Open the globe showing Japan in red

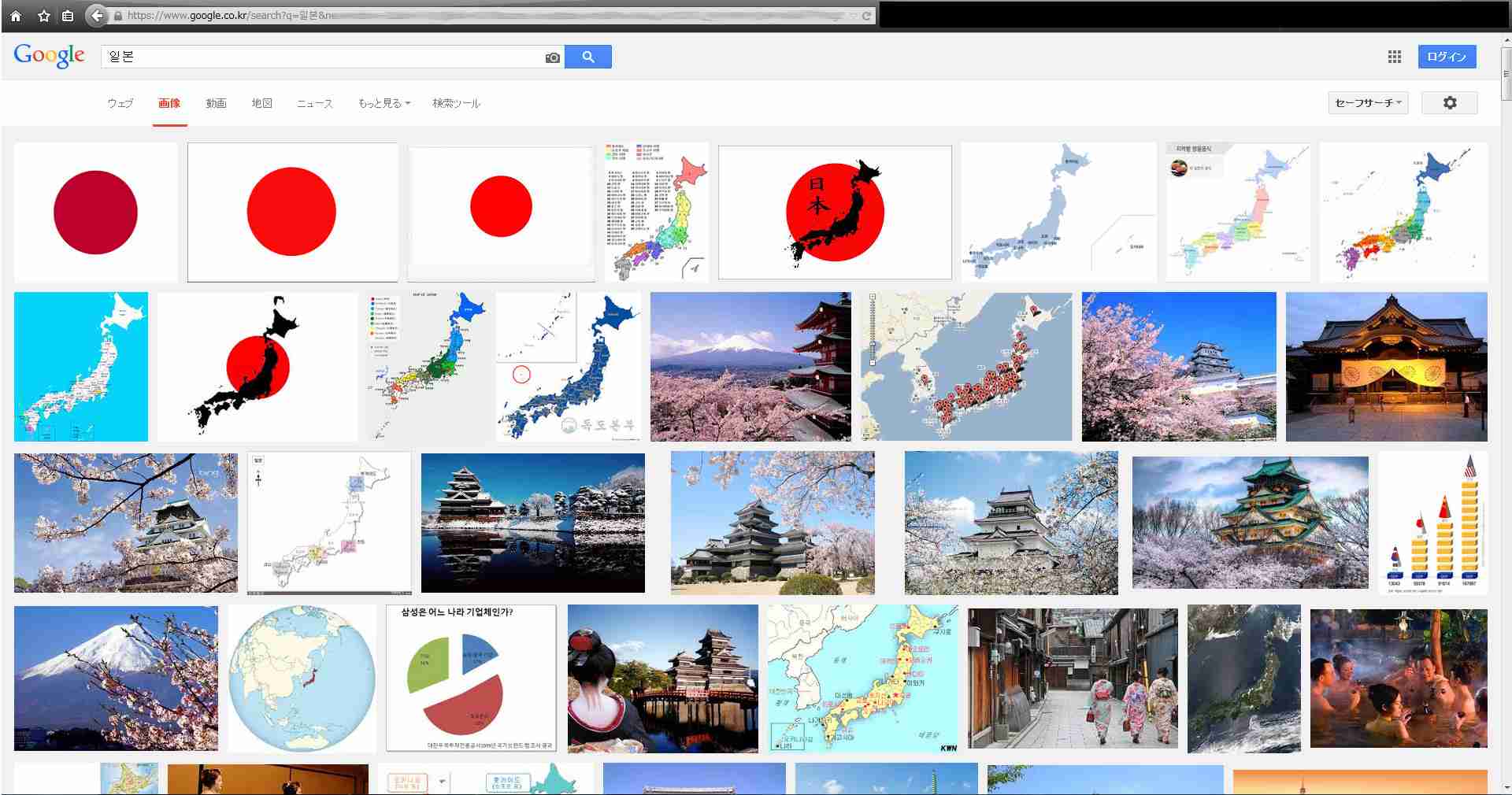pos(302,679)
